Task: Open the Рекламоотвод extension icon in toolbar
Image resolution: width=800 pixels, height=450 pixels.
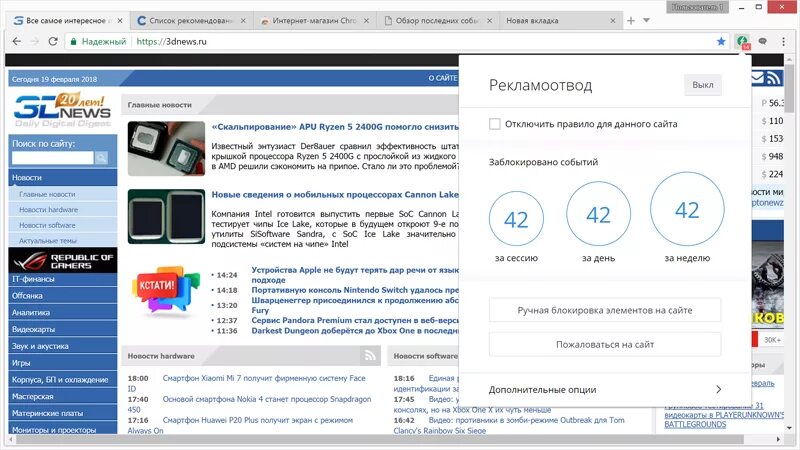Action: [x=742, y=41]
